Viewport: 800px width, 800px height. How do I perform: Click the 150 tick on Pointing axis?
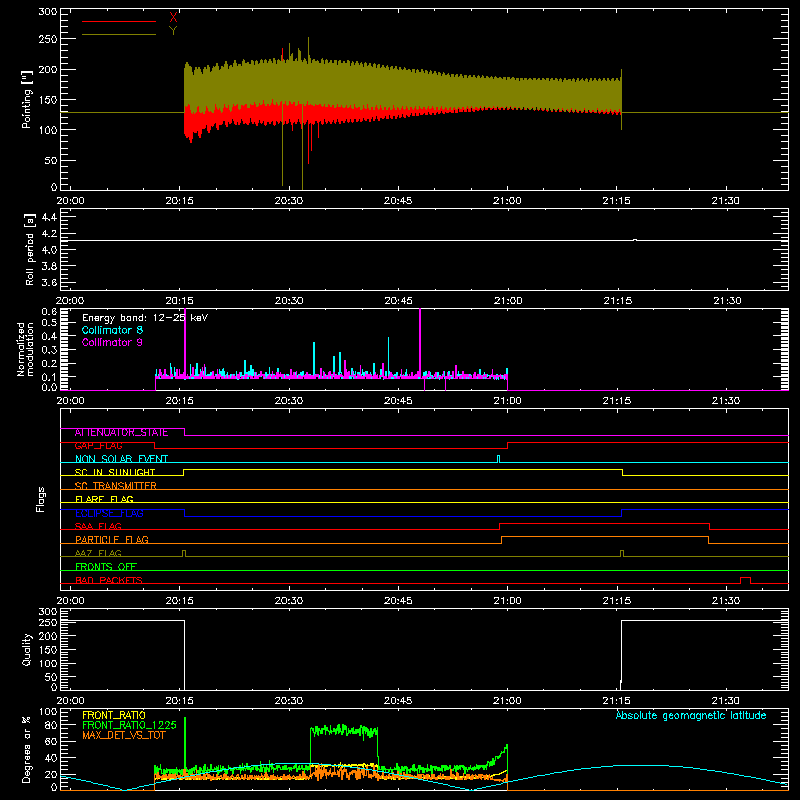(x=48, y=99)
